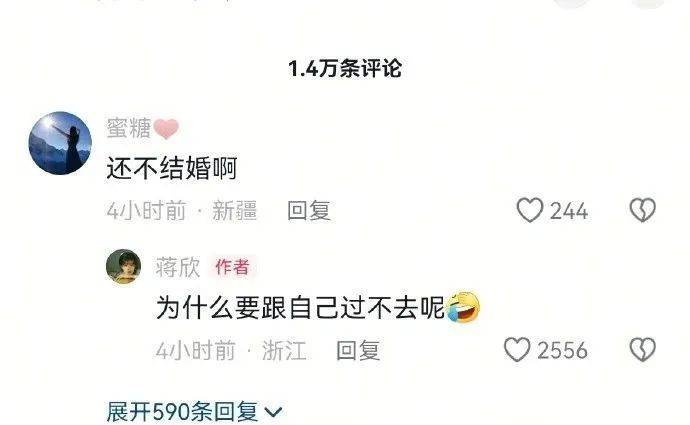Open 蒋欣 author avatar
The image size is (690, 425).
[124, 267]
